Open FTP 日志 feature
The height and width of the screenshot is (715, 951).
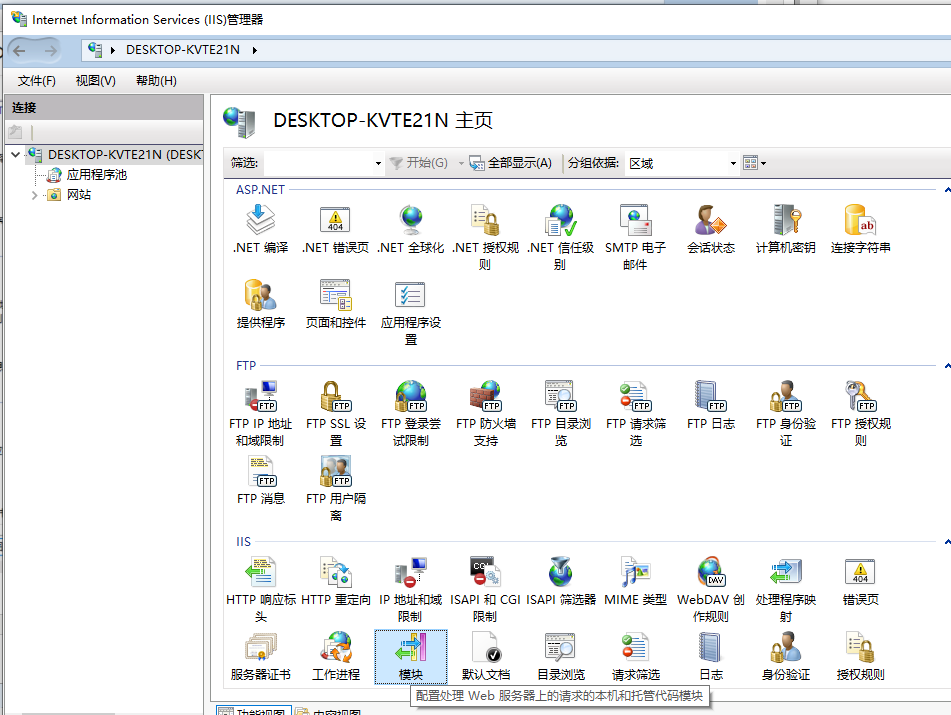710,405
